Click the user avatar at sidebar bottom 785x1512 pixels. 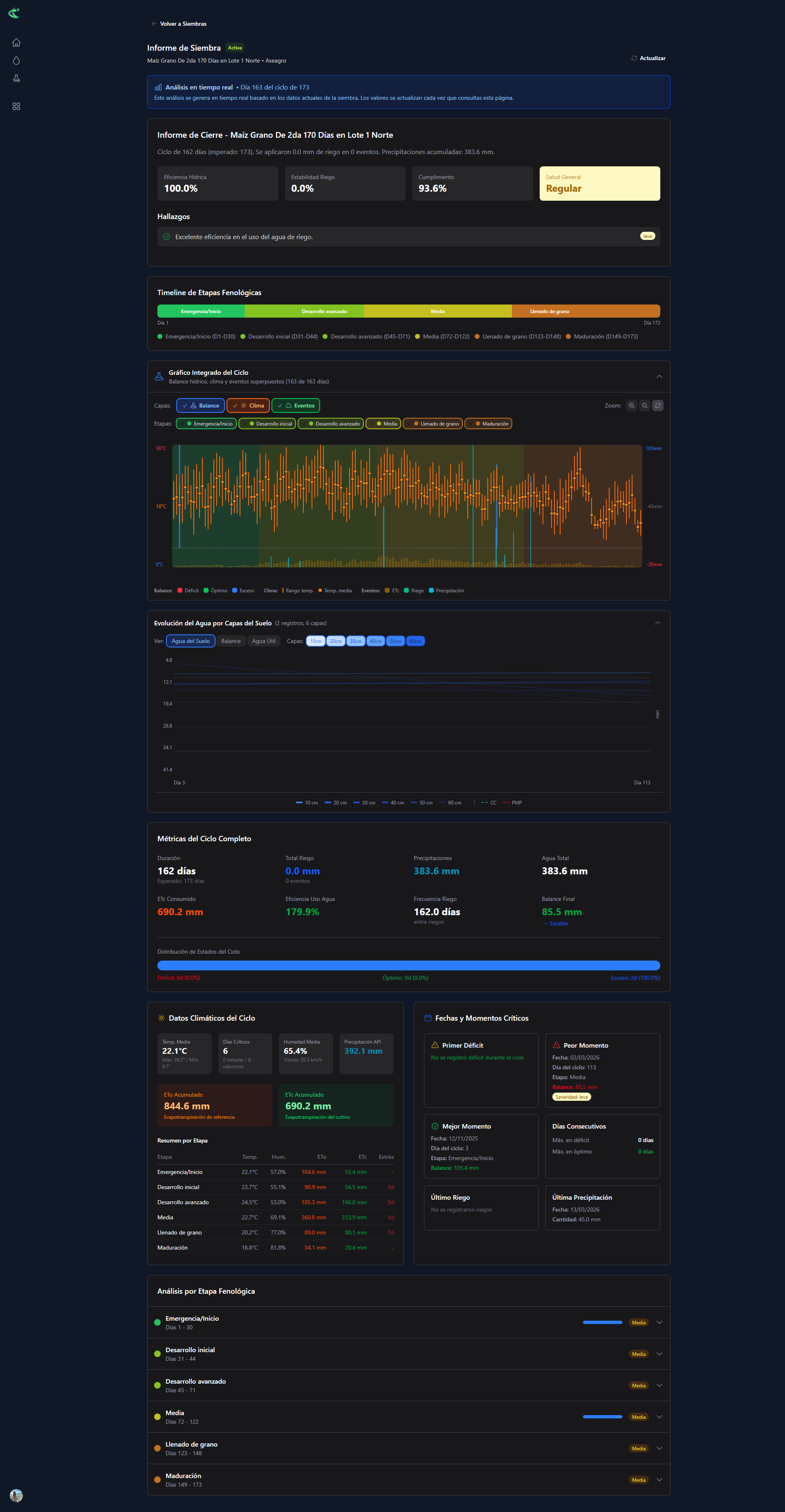[16, 1495]
